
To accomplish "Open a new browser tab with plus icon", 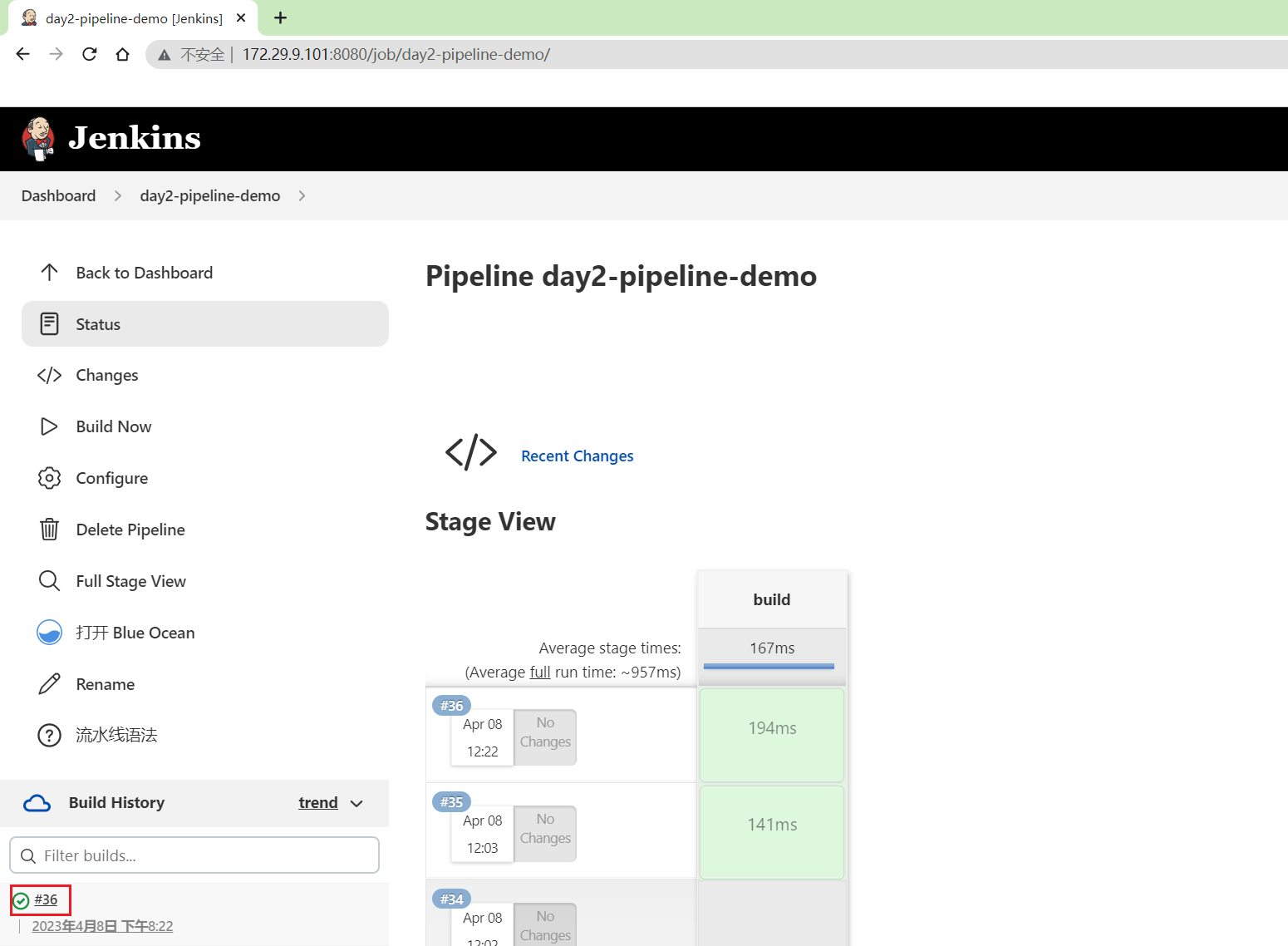I will click(x=280, y=17).
